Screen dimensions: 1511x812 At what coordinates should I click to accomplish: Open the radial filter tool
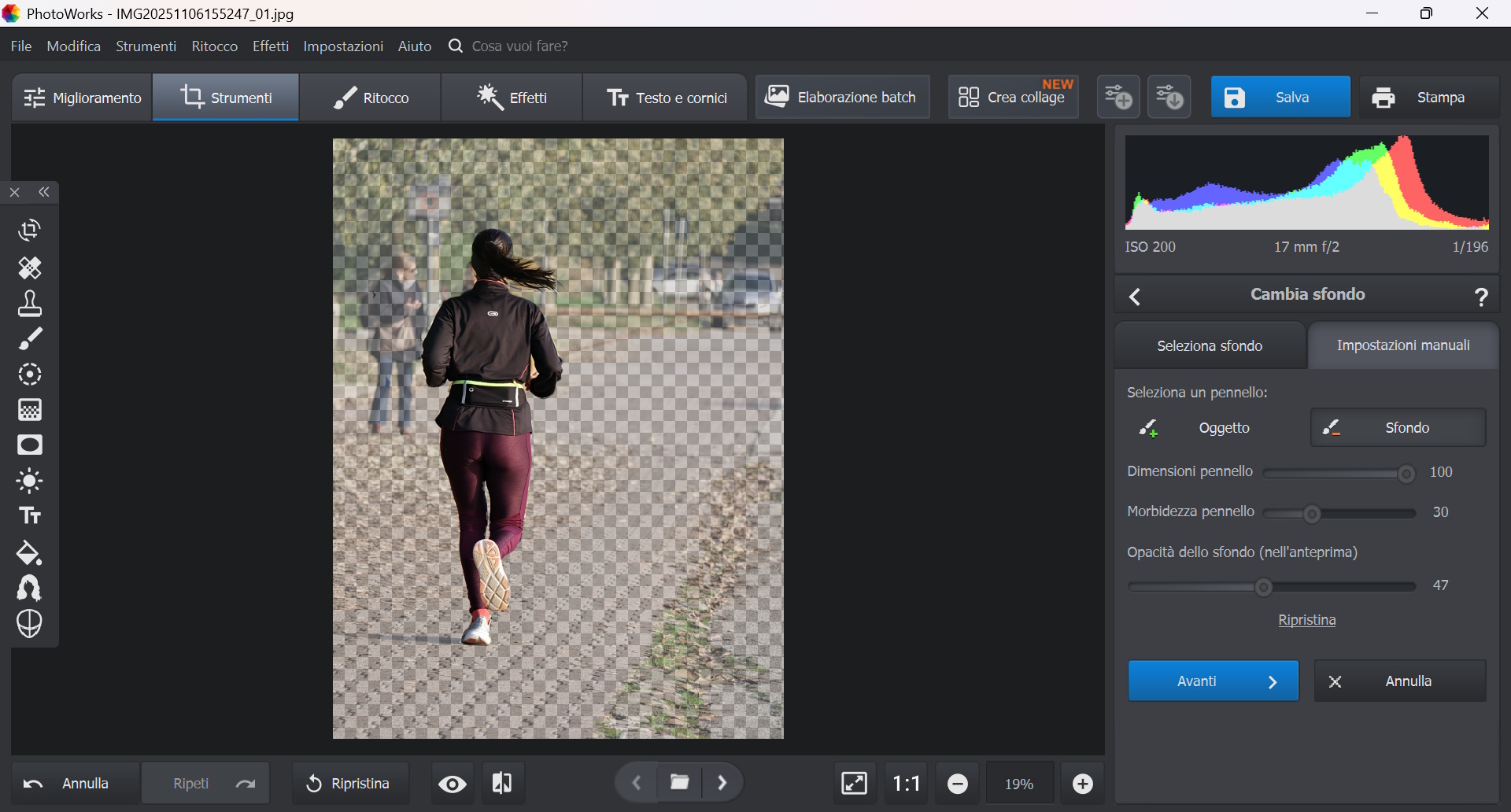coord(30,375)
